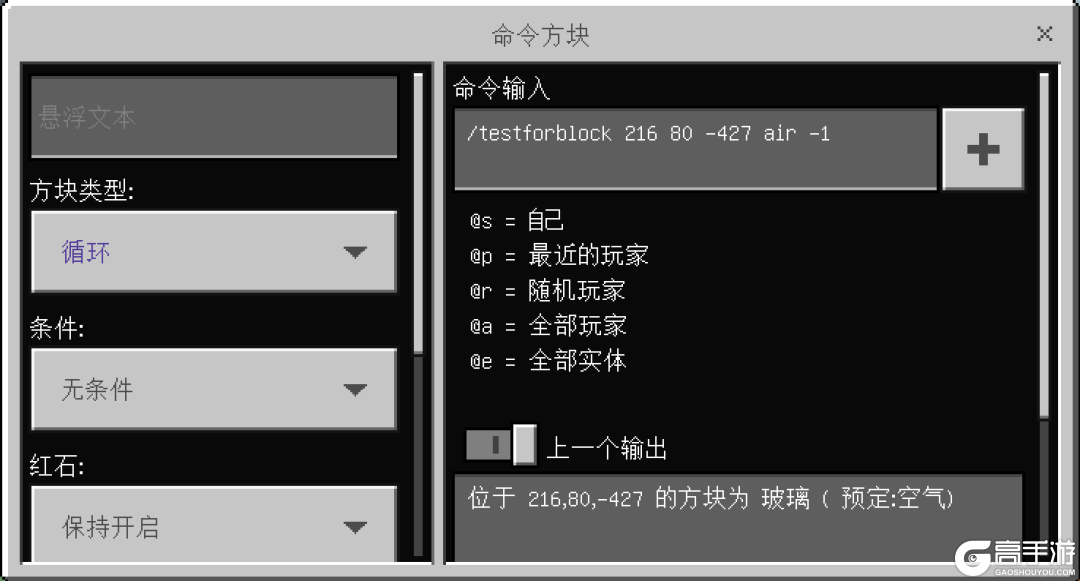Image resolution: width=1080 pixels, height=581 pixels.
Task: Click the @r = 随机玩家 selector hint
Action: tap(548, 290)
